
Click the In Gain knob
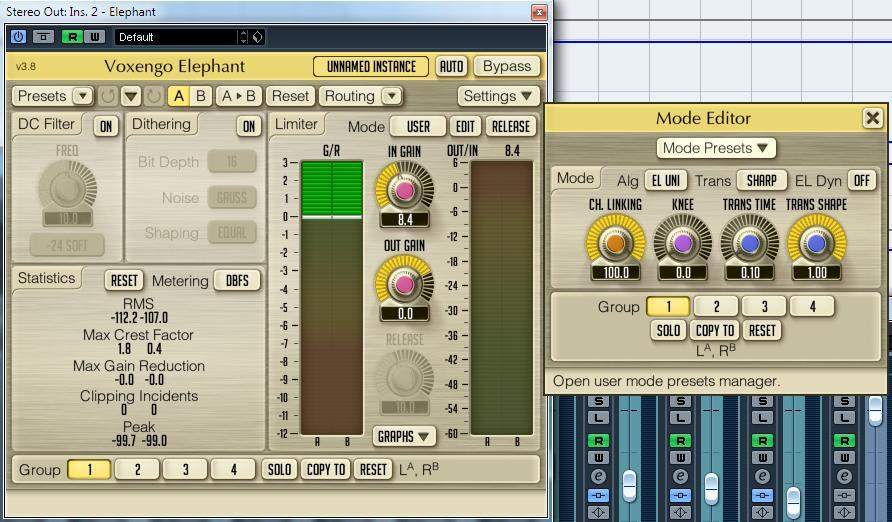coord(405,189)
